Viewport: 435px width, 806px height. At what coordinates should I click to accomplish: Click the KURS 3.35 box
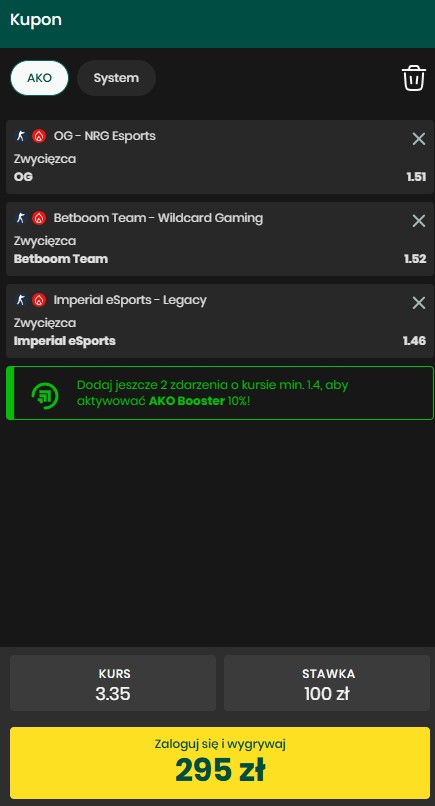point(113,683)
